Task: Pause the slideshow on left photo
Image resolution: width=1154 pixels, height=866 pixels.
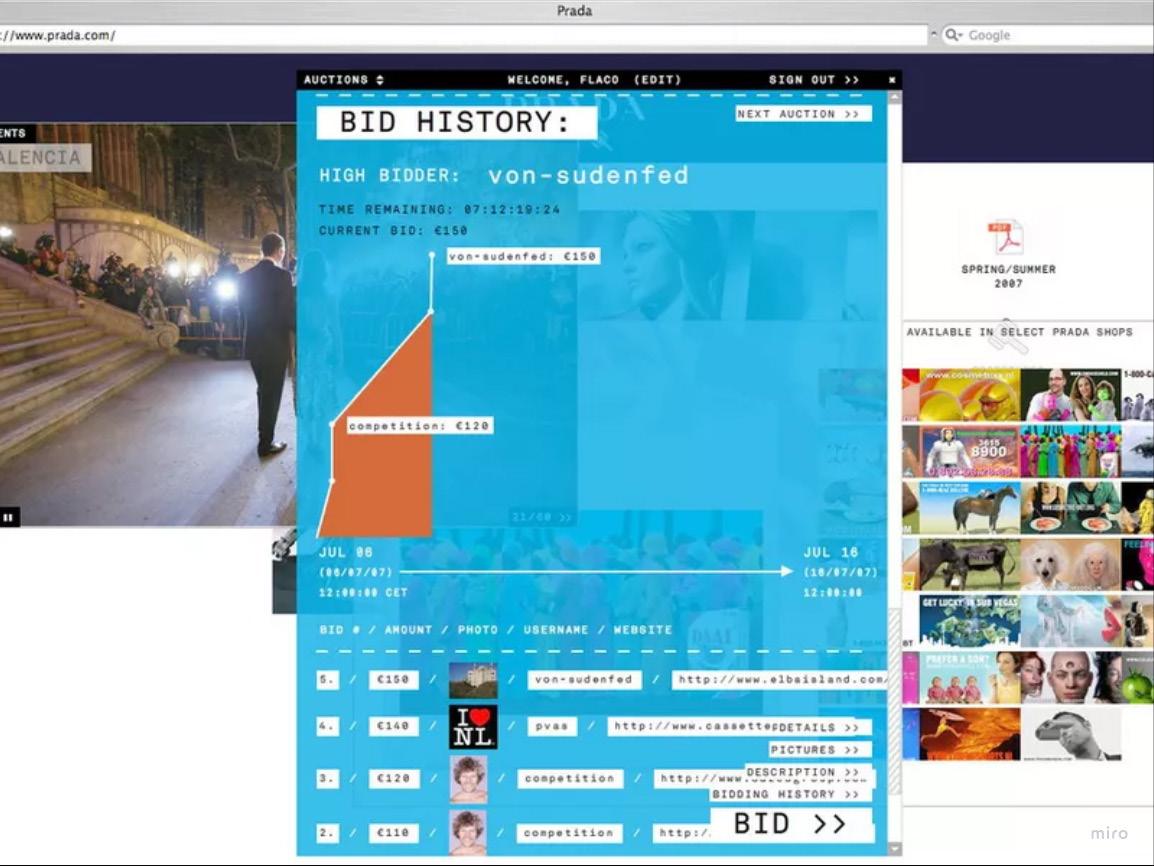Action: pyautogui.click(x=8, y=518)
